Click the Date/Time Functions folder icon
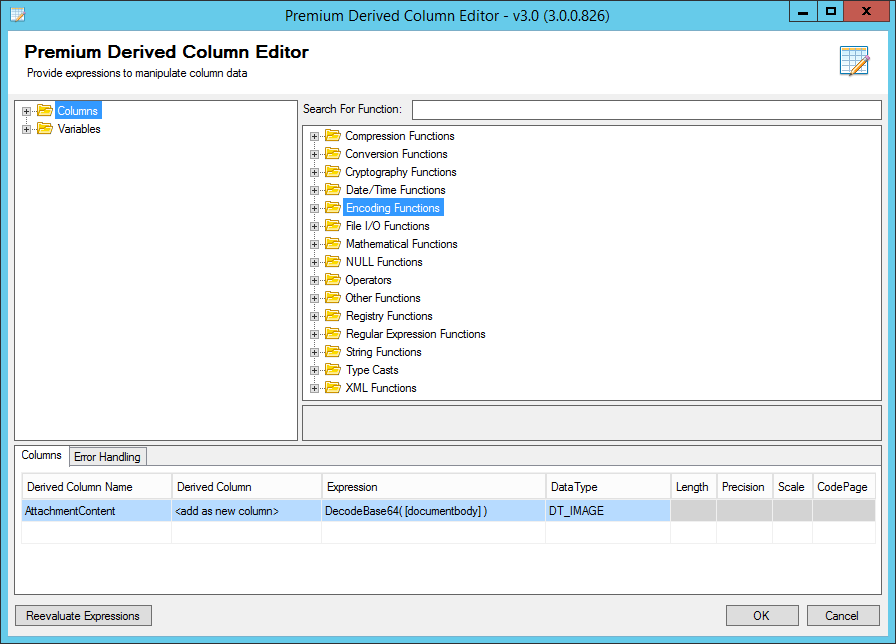This screenshot has height=644, width=896. click(333, 190)
